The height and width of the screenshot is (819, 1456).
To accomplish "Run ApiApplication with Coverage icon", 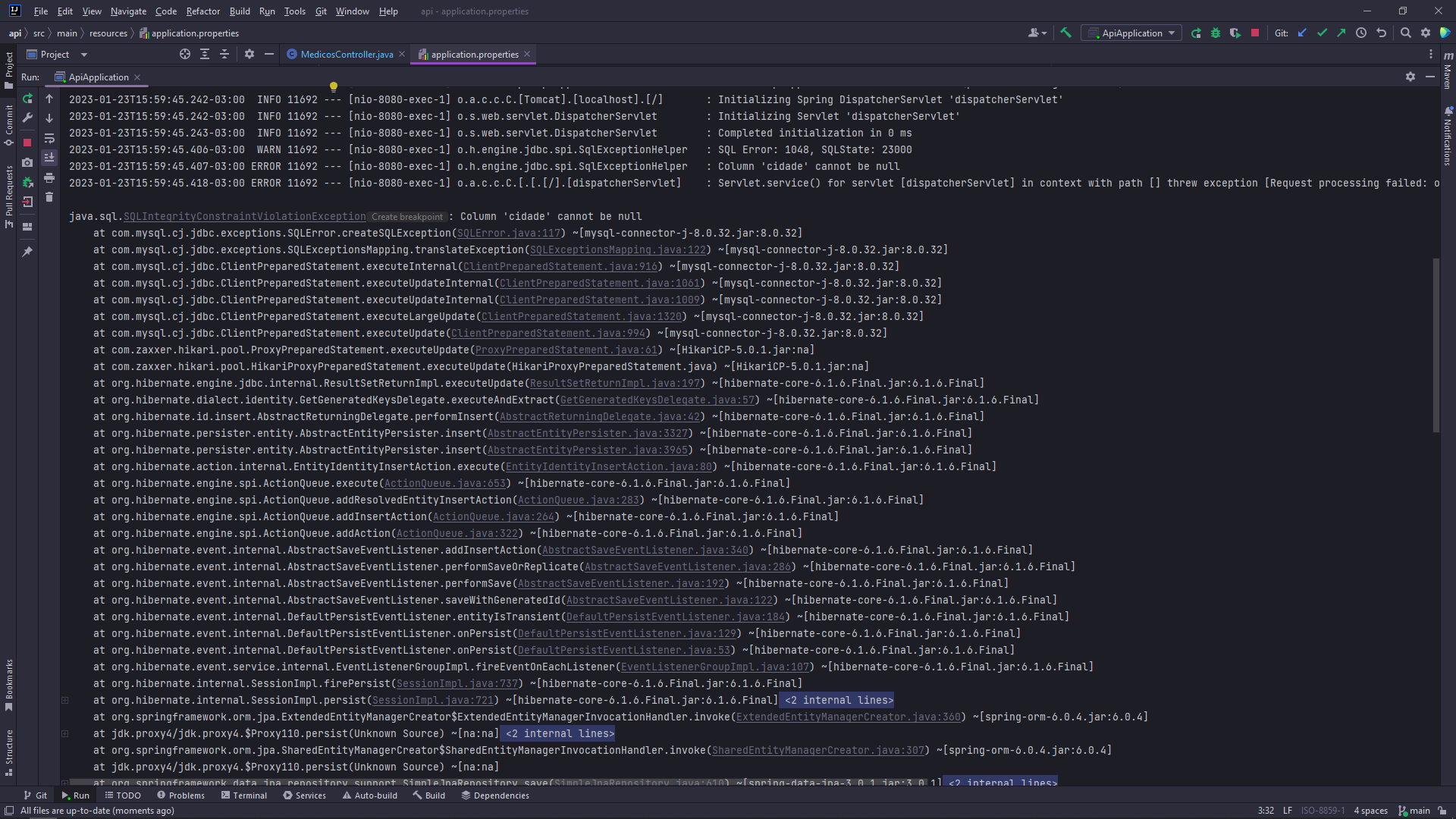I will (x=1235, y=33).
